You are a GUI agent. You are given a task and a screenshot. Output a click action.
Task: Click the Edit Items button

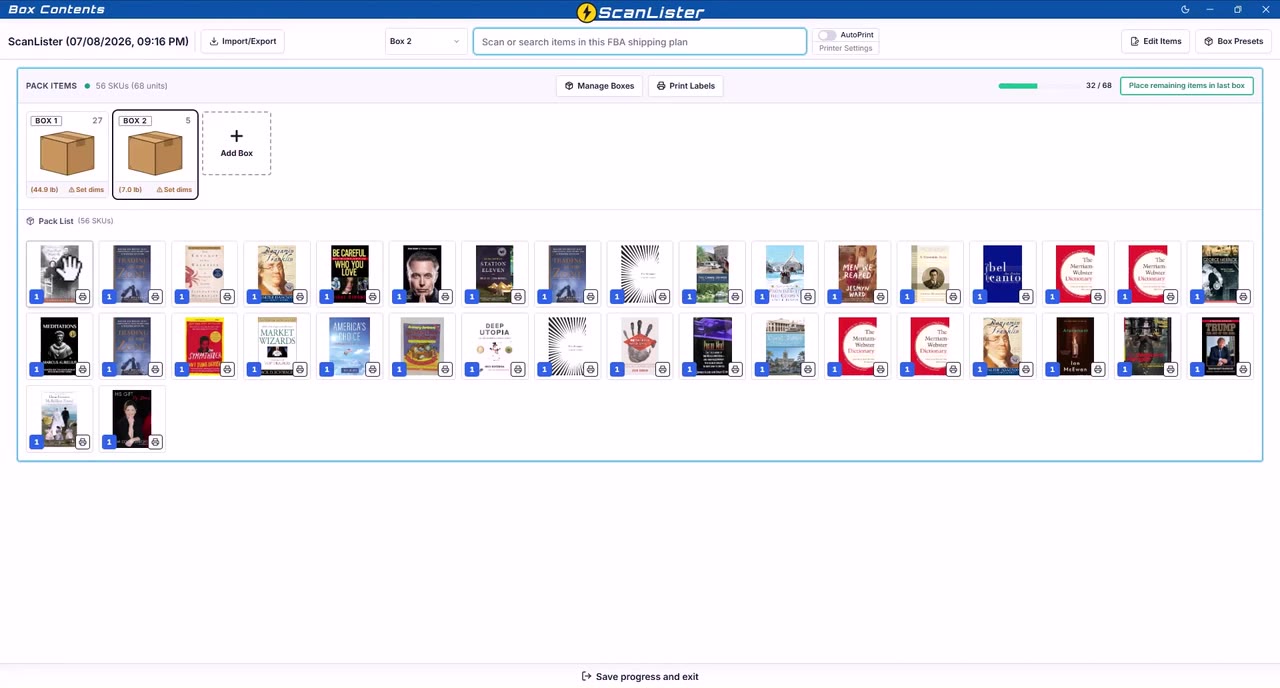tap(1155, 41)
